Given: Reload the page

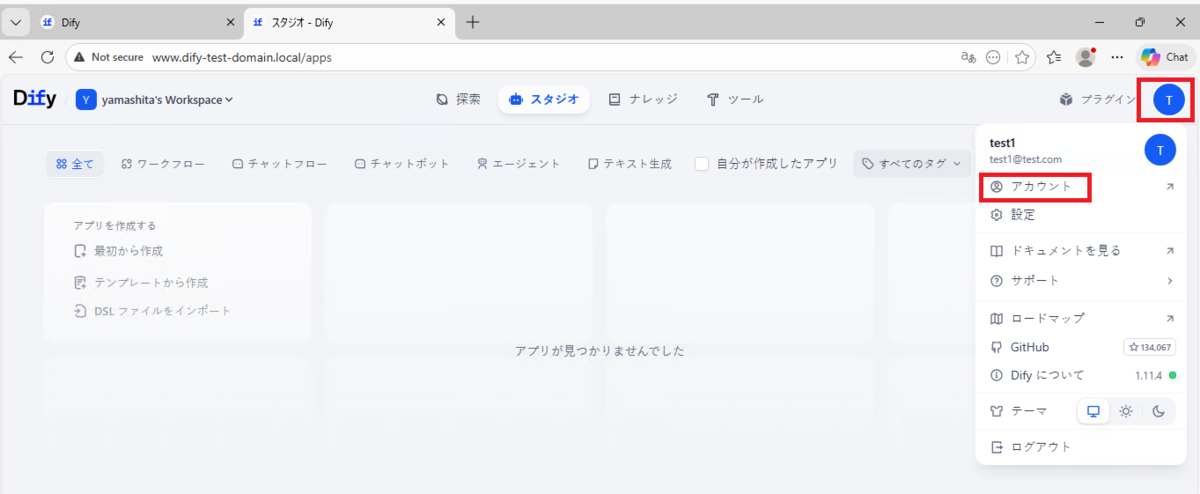Looking at the screenshot, I should [x=47, y=57].
